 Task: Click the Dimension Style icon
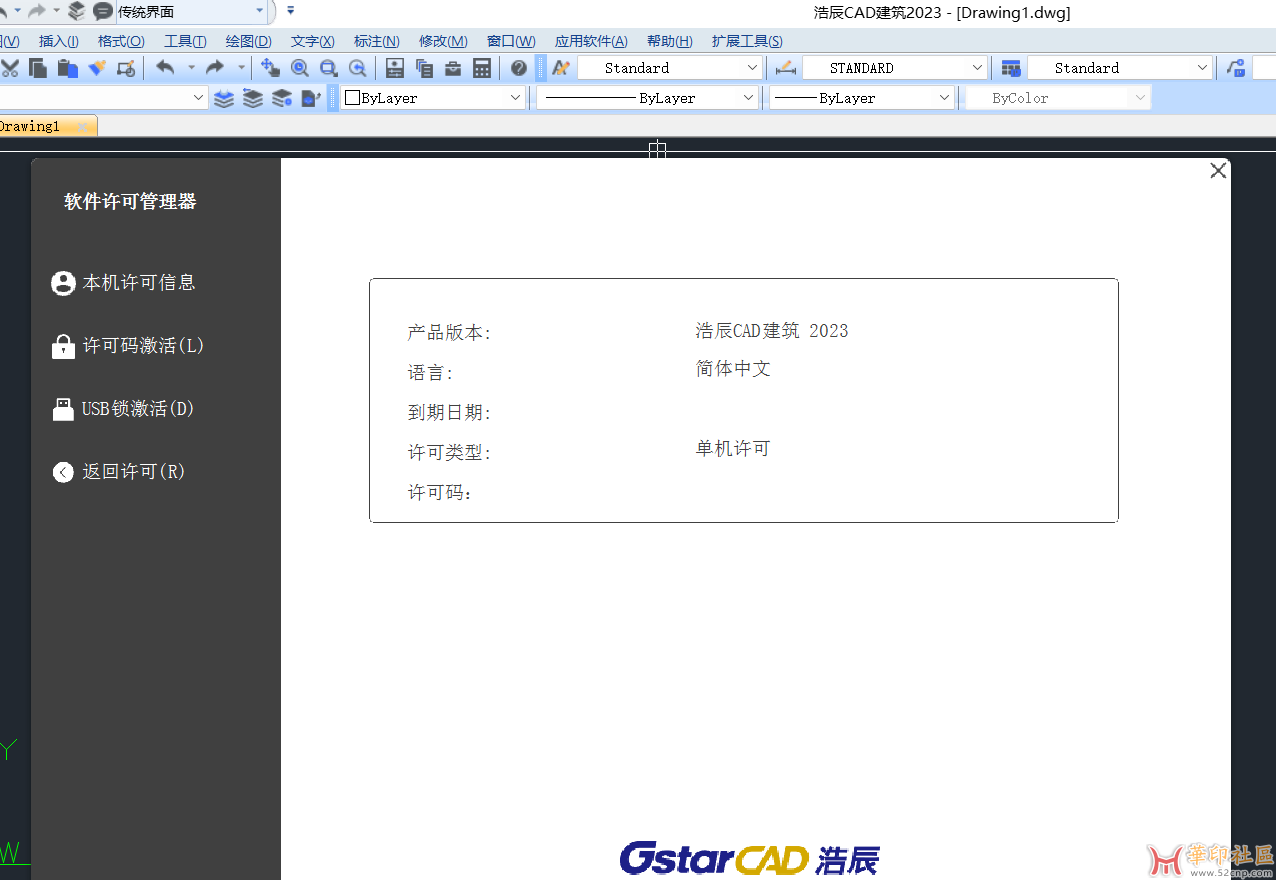785,68
